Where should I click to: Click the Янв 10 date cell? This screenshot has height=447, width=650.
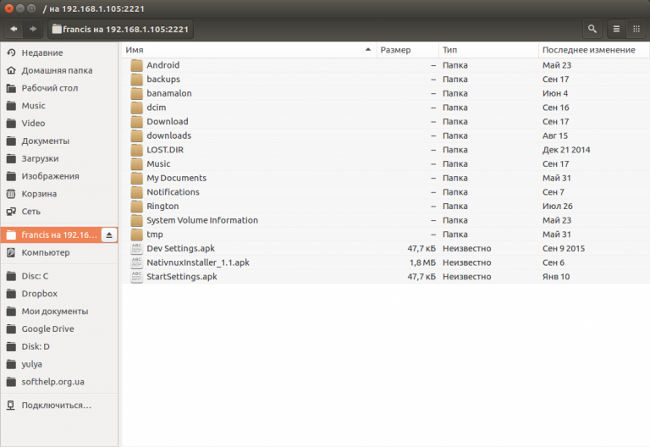[556, 277]
